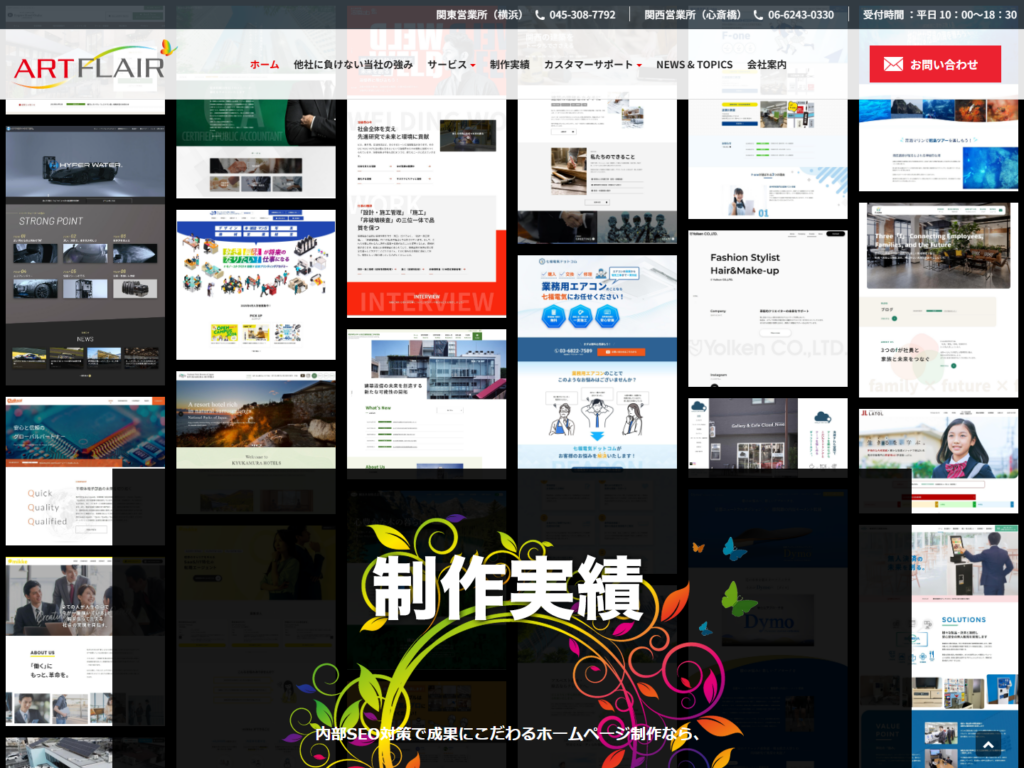Call Kansai office number 06-6243-0330
Viewport: 1024px width, 768px height.
click(800, 15)
